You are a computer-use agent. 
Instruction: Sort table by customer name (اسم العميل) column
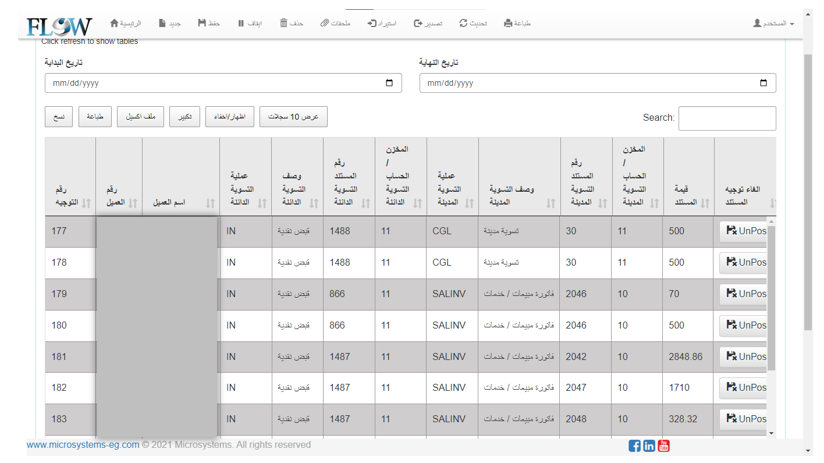[181, 203]
